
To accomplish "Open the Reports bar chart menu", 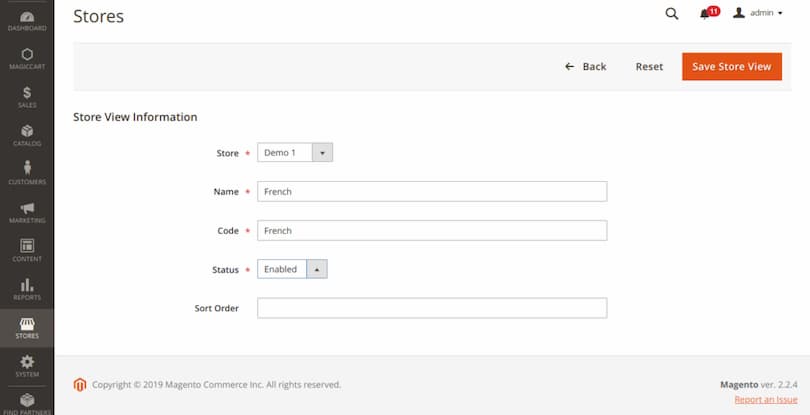I will (x=27, y=289).
